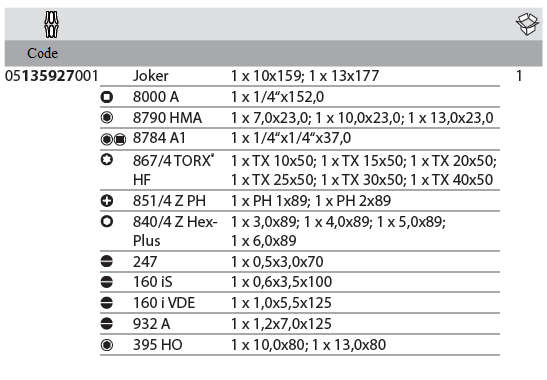Click the slotted icon beside 247

click(107, 261)
